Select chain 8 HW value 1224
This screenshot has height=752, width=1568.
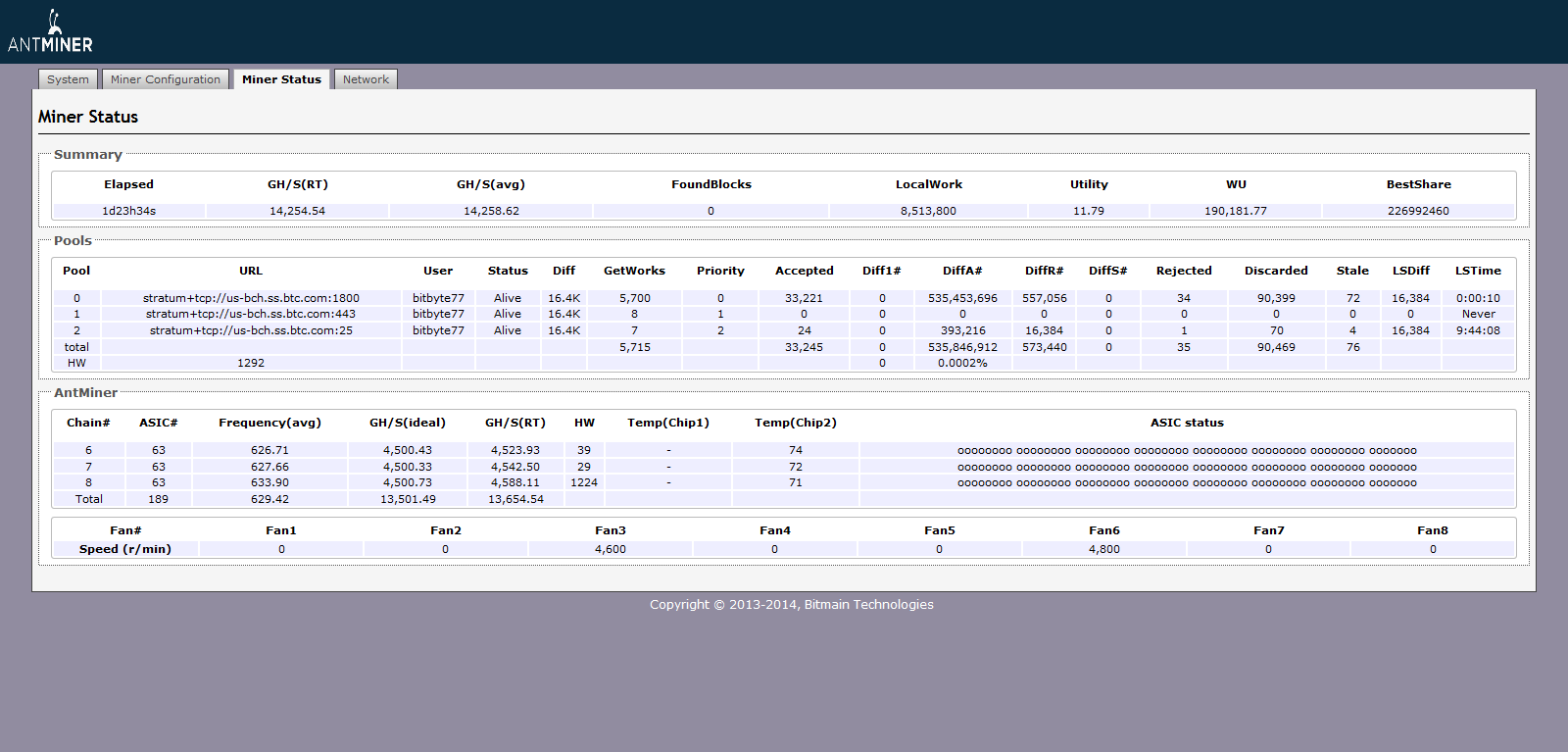[584, 482]
